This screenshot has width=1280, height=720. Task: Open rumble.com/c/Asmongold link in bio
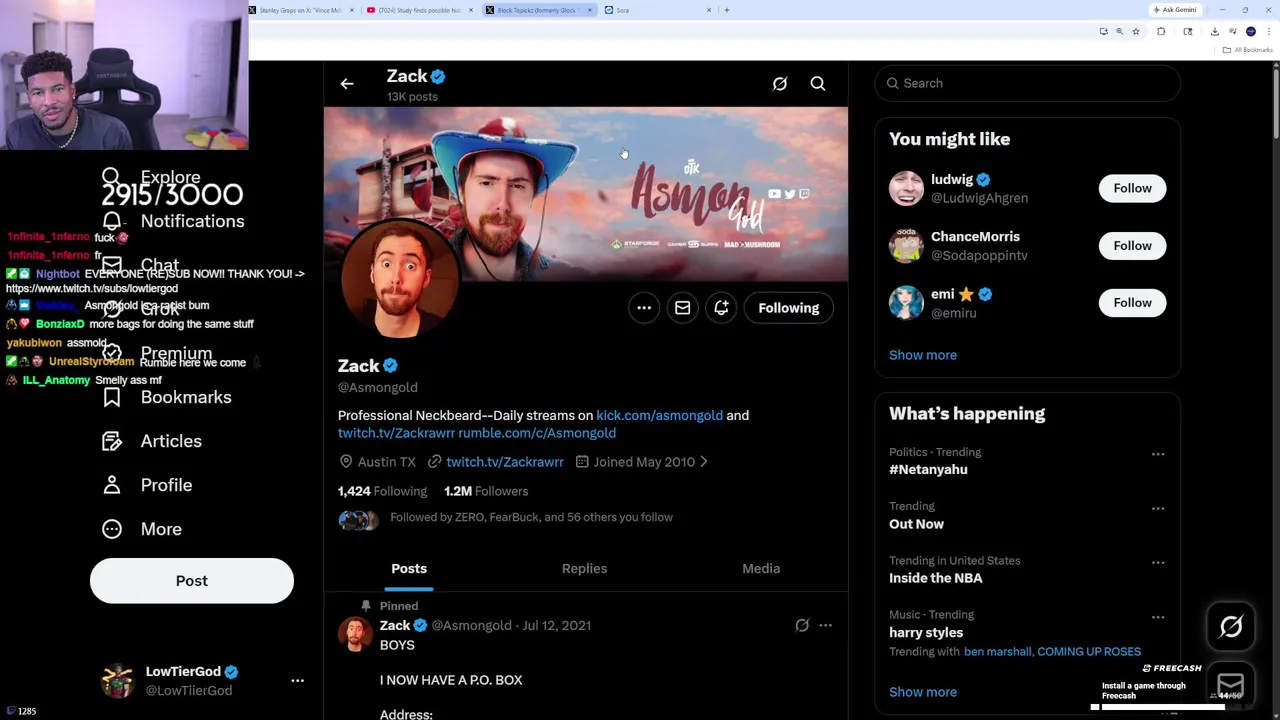(x=537, y=433)
